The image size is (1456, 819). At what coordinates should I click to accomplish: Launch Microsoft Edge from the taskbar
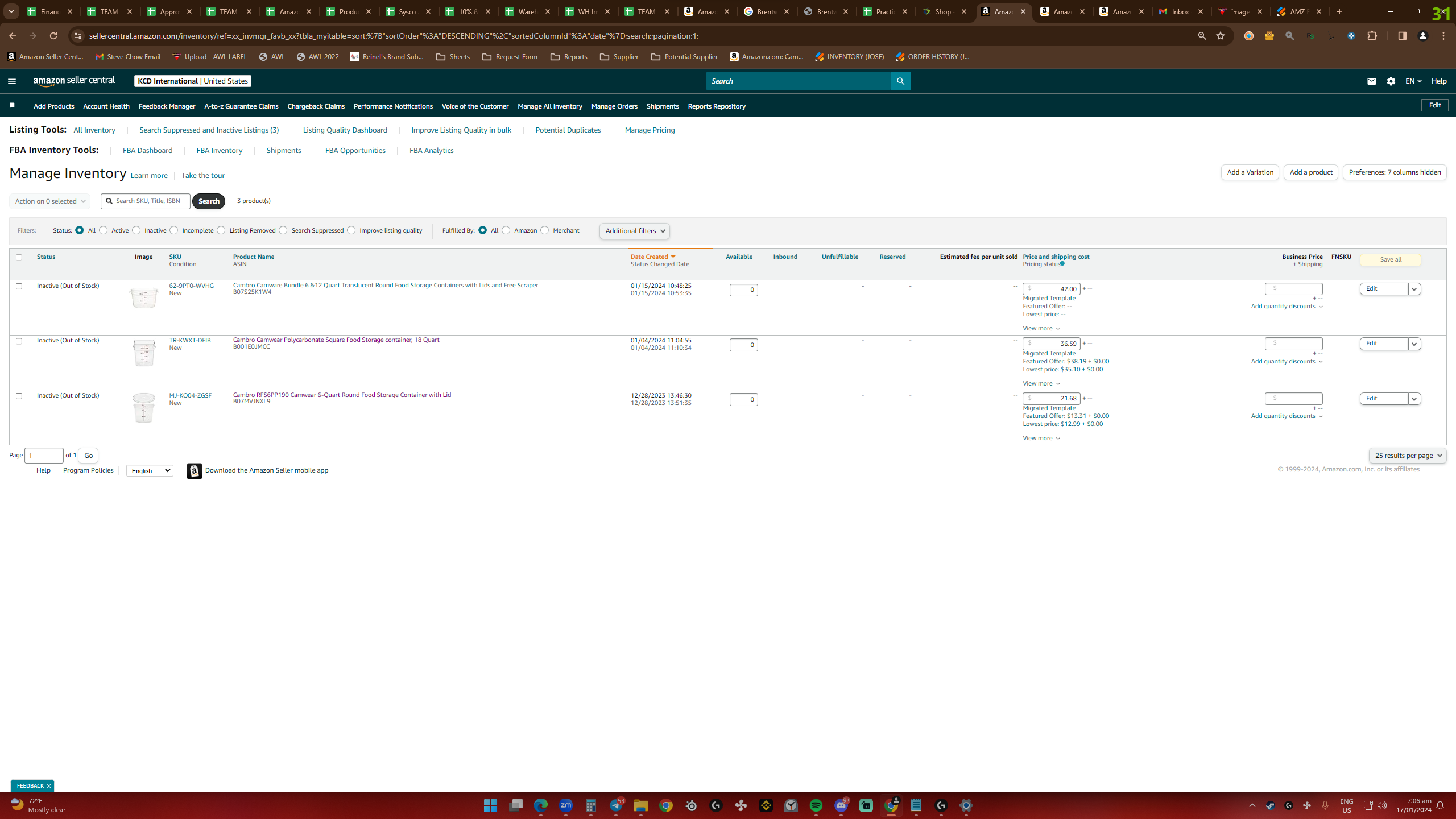(540, 805)
